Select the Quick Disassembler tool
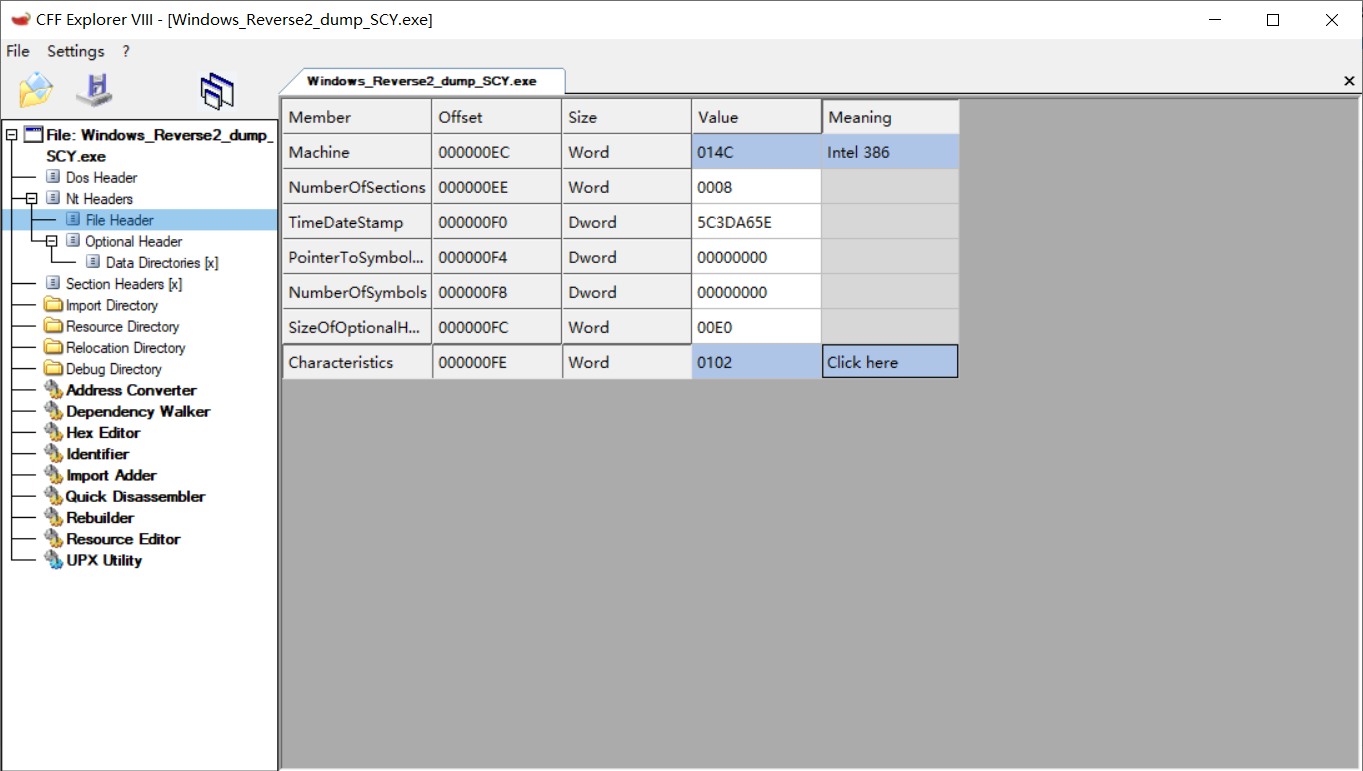This screenshot has width=1363, height=771. point(132,496)
